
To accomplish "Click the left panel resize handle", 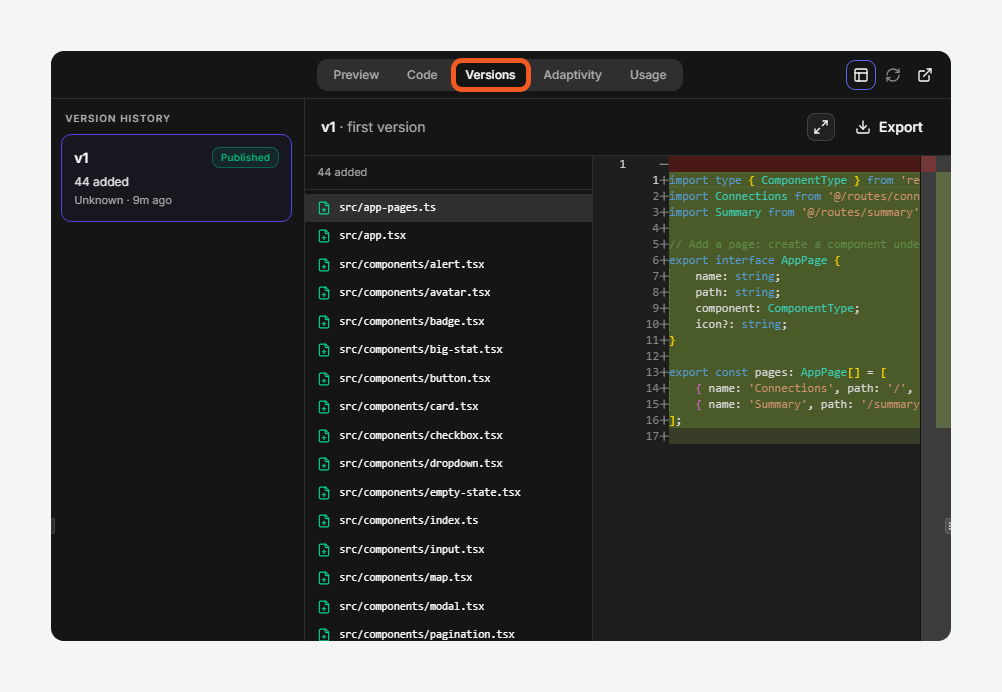I will pyautogui.click(x=52, y=526).
